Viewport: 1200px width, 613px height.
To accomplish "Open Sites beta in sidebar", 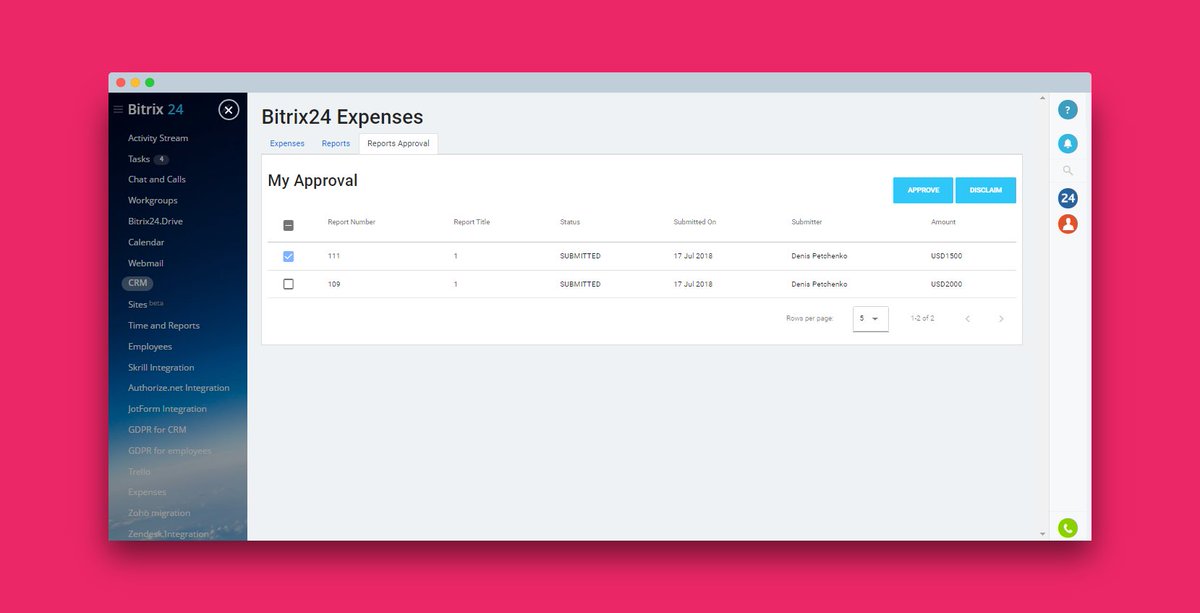I will [x=145, y=304].
